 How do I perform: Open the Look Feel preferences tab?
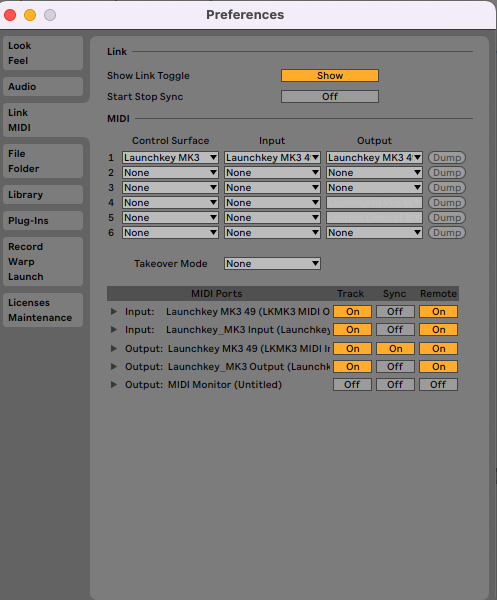[43, 53]
